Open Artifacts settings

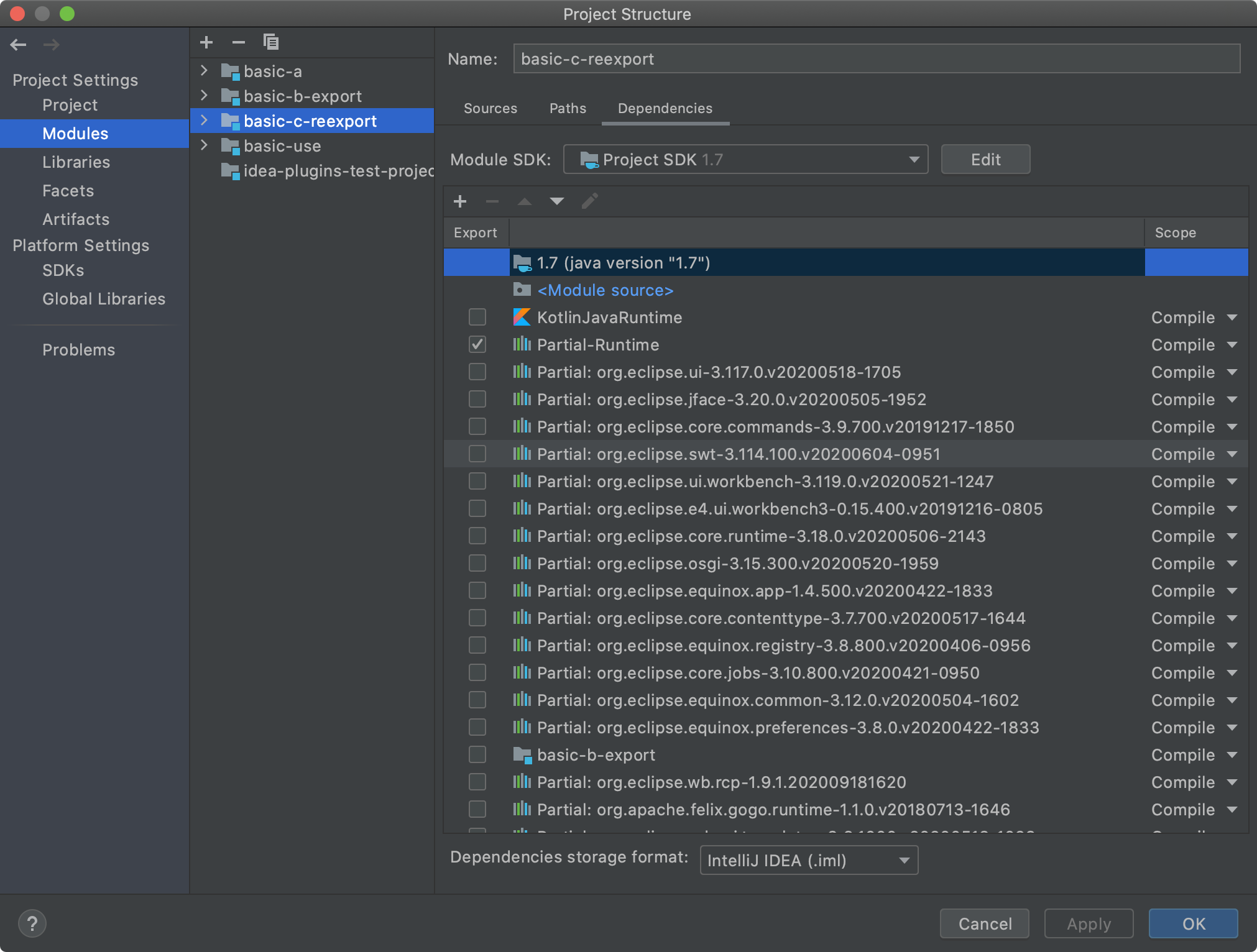(76, 219)
